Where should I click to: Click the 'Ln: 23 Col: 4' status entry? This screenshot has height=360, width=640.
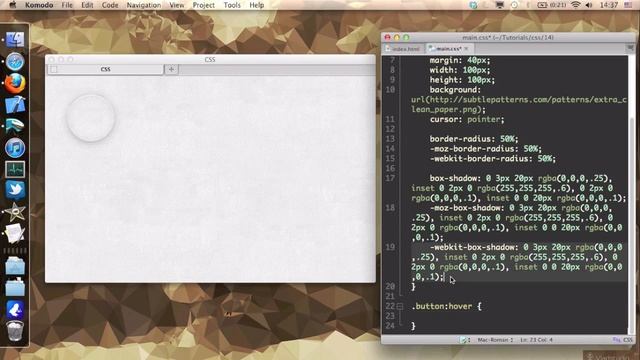click(x=536, y=340)
